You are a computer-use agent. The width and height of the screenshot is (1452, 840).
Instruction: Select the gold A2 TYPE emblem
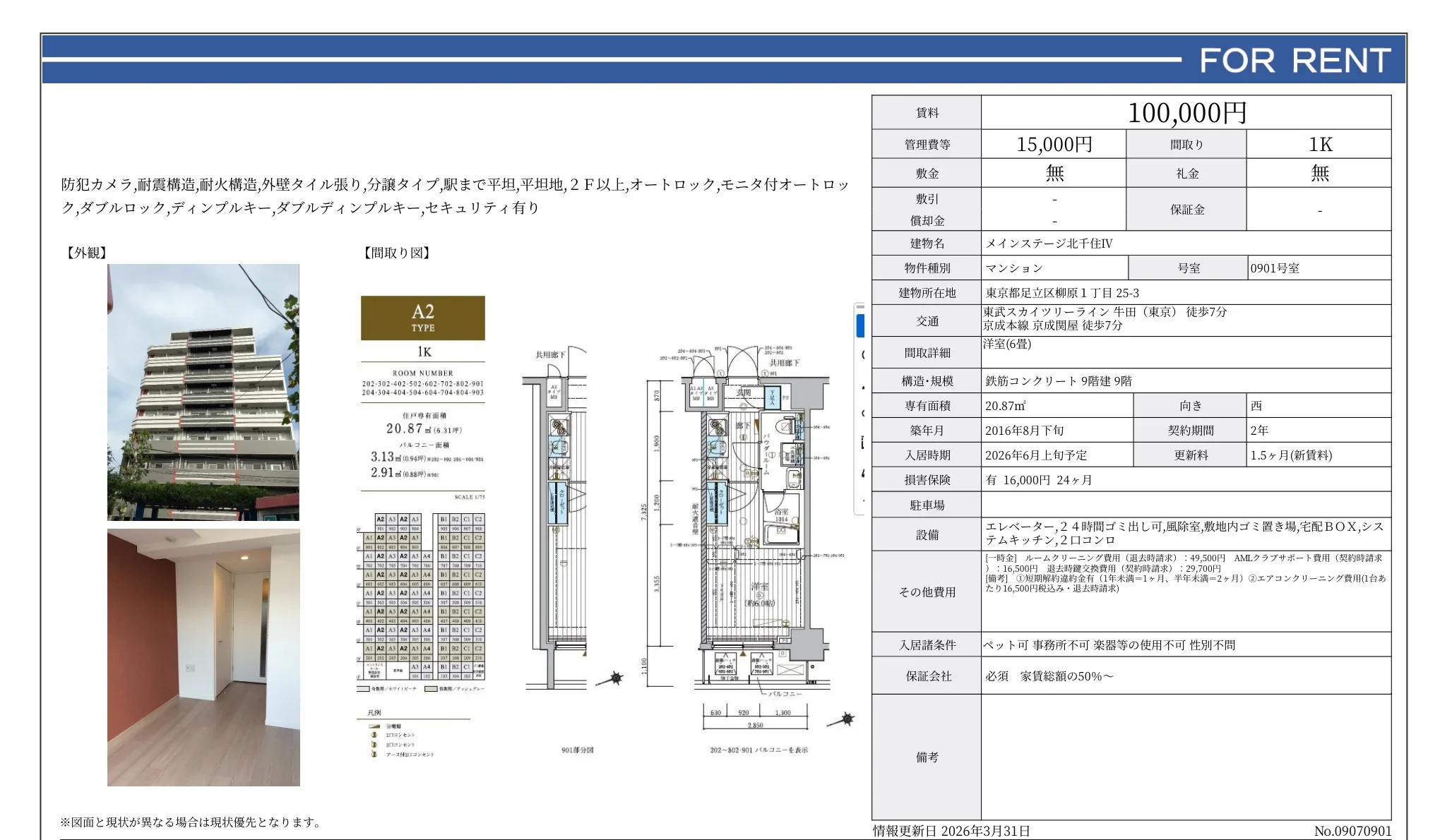point(422,318)
